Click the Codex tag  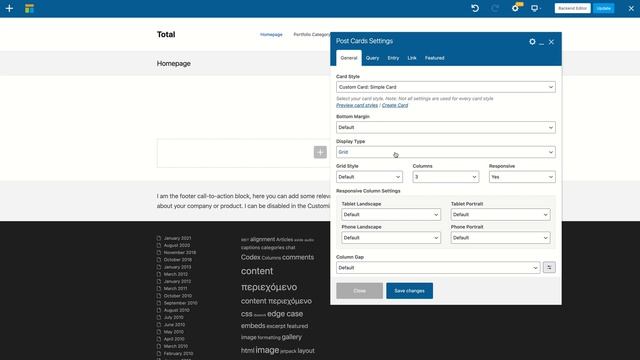click(x=251, y=257)
